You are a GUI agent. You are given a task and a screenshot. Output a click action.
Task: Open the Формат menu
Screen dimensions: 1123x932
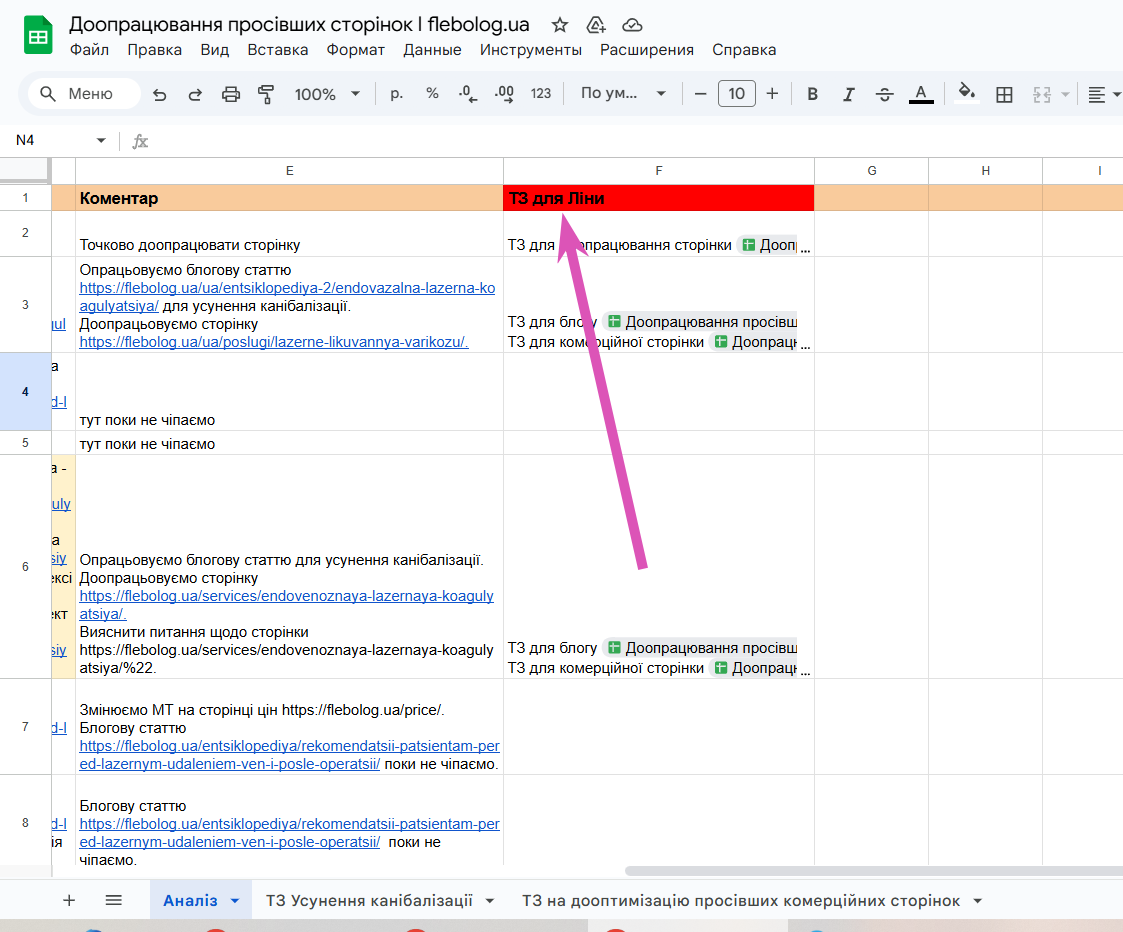pyautogui.click(x=355, y=50)
